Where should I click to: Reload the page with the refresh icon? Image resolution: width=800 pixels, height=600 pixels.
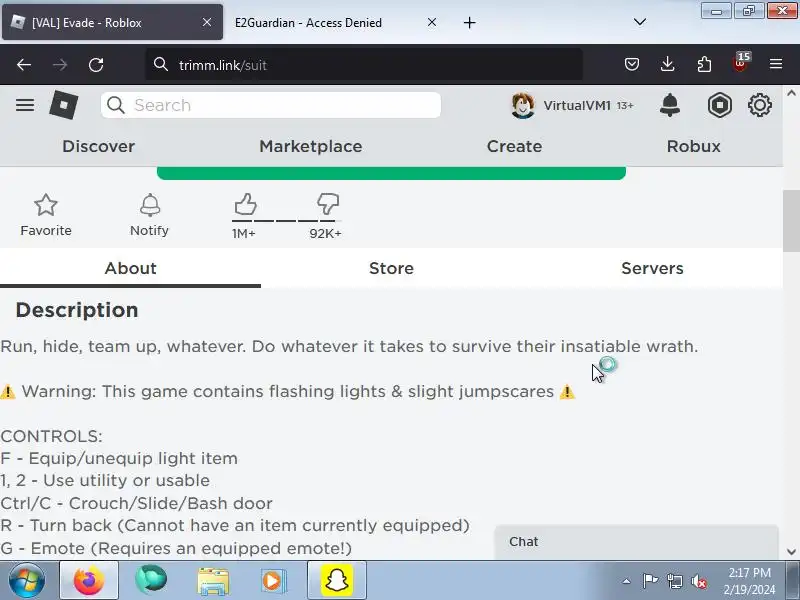(96, 65)
